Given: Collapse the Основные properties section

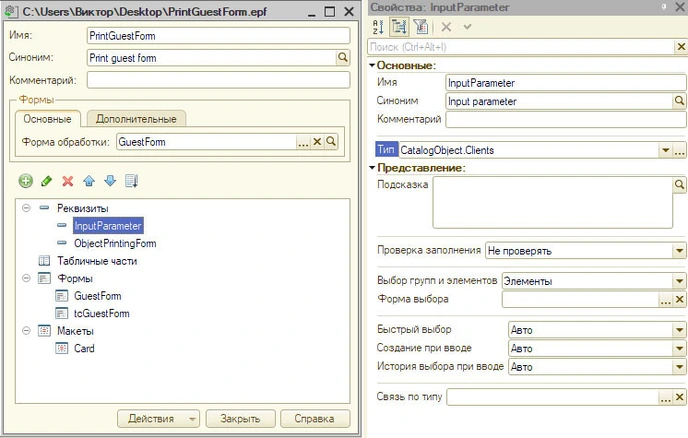Looking at the screenshot, I should coord(372,64).
